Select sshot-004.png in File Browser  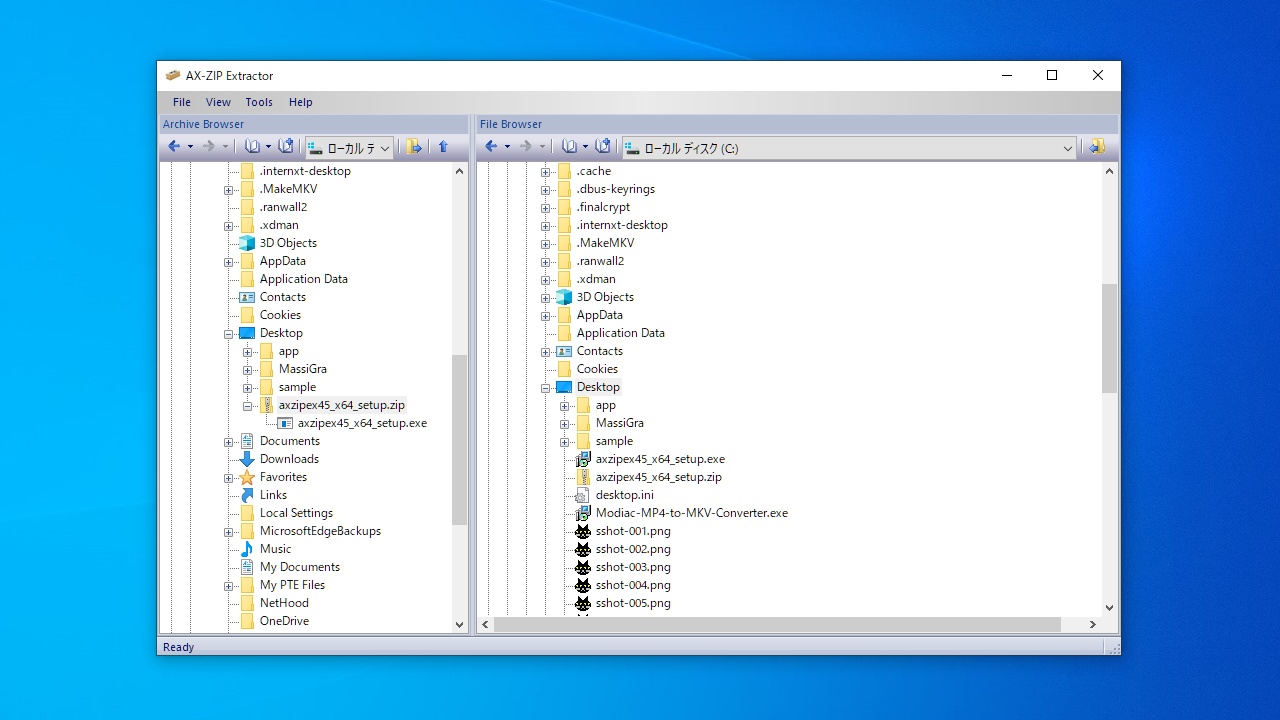click(x=633, y=585)
